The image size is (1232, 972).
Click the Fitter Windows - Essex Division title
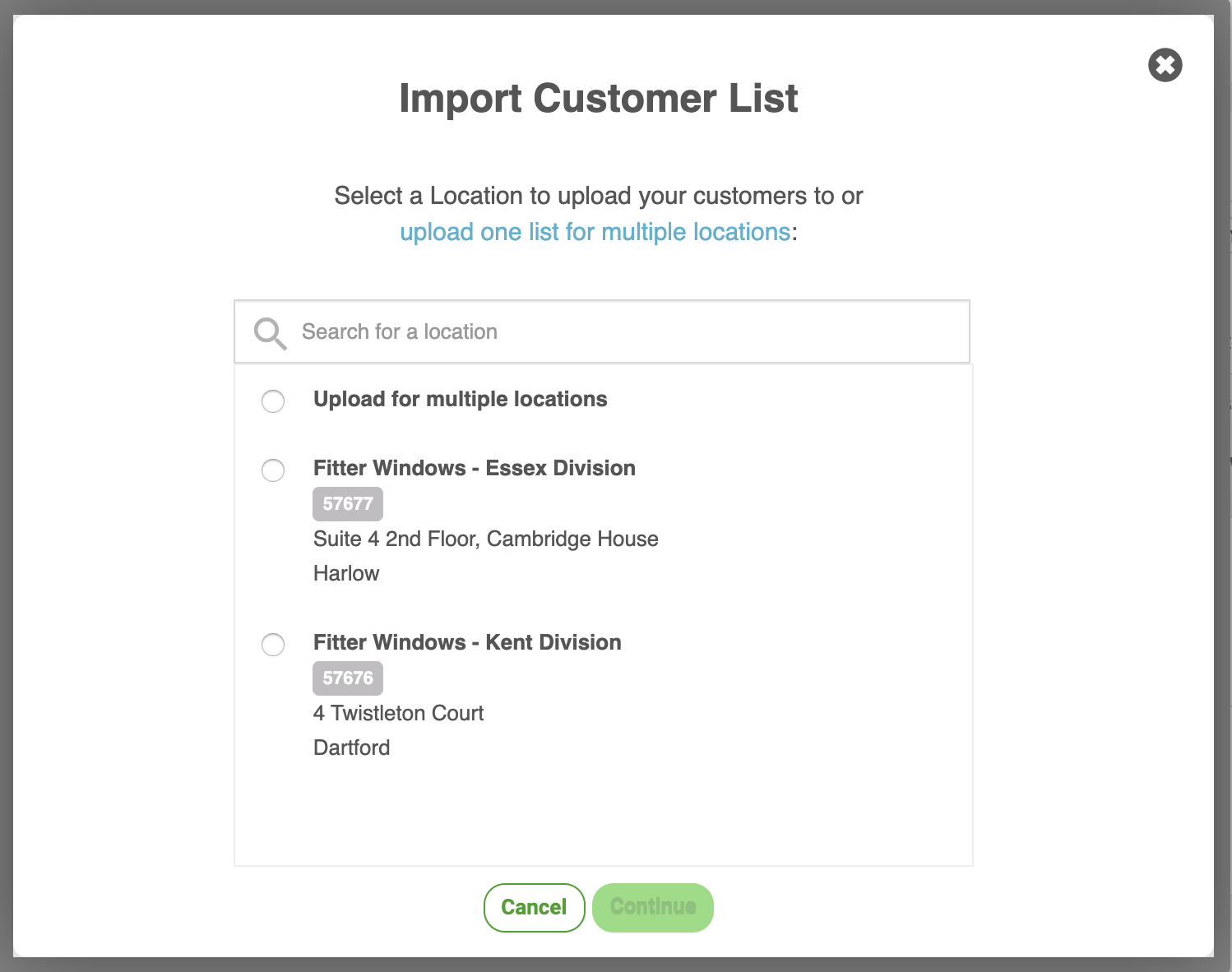click(475, 468)
